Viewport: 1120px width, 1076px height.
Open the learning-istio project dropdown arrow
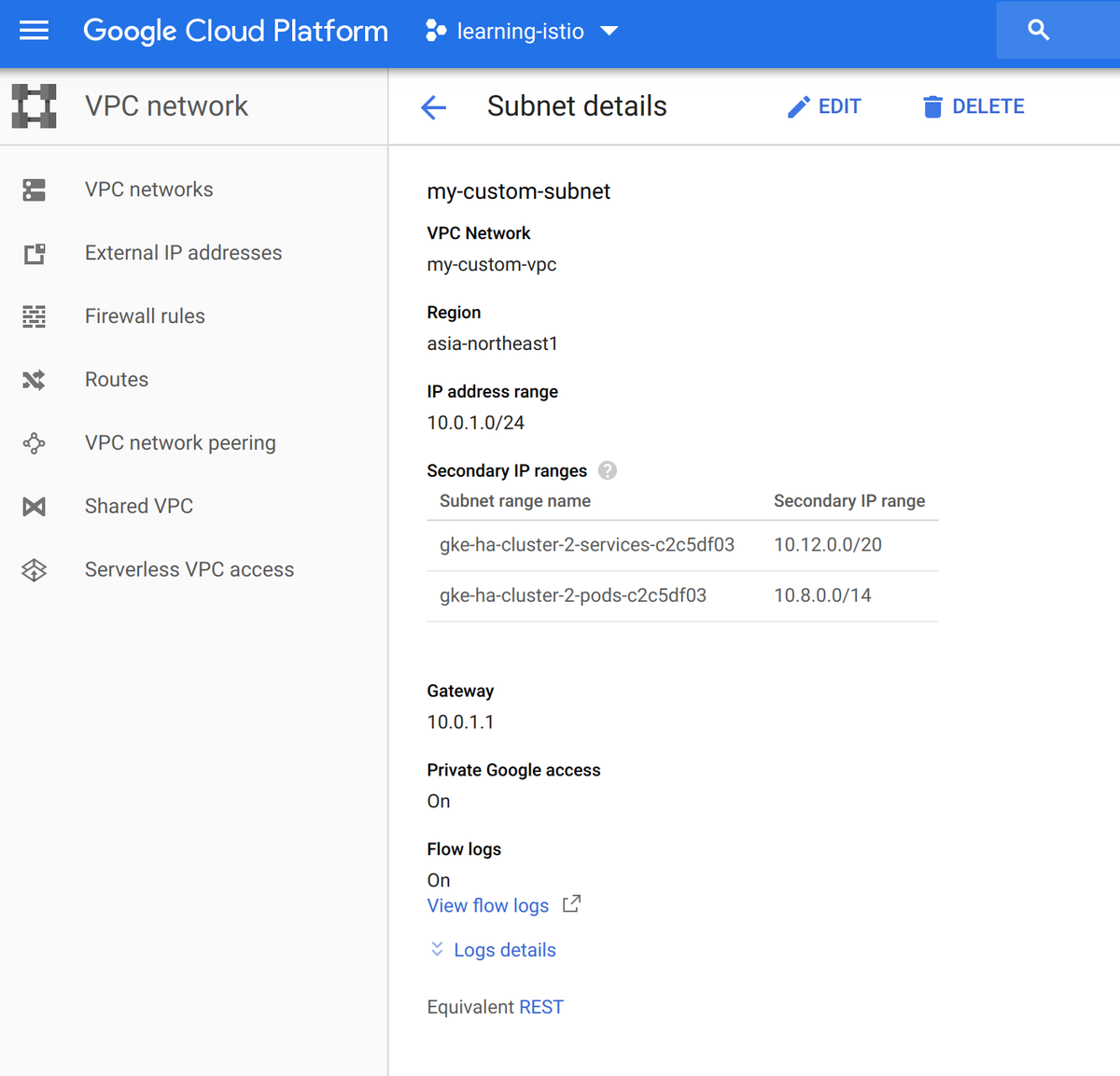coord(609,31)
